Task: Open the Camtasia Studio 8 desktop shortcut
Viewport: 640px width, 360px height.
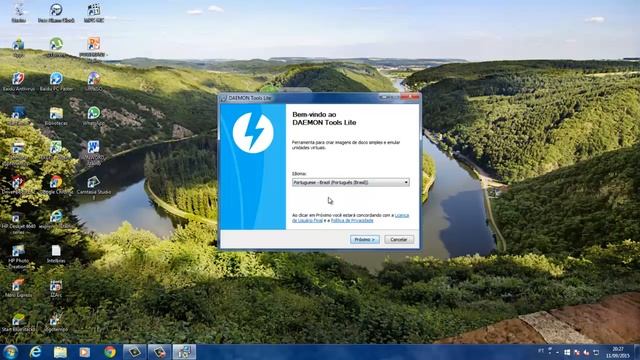Action: (x=93, y=187)
